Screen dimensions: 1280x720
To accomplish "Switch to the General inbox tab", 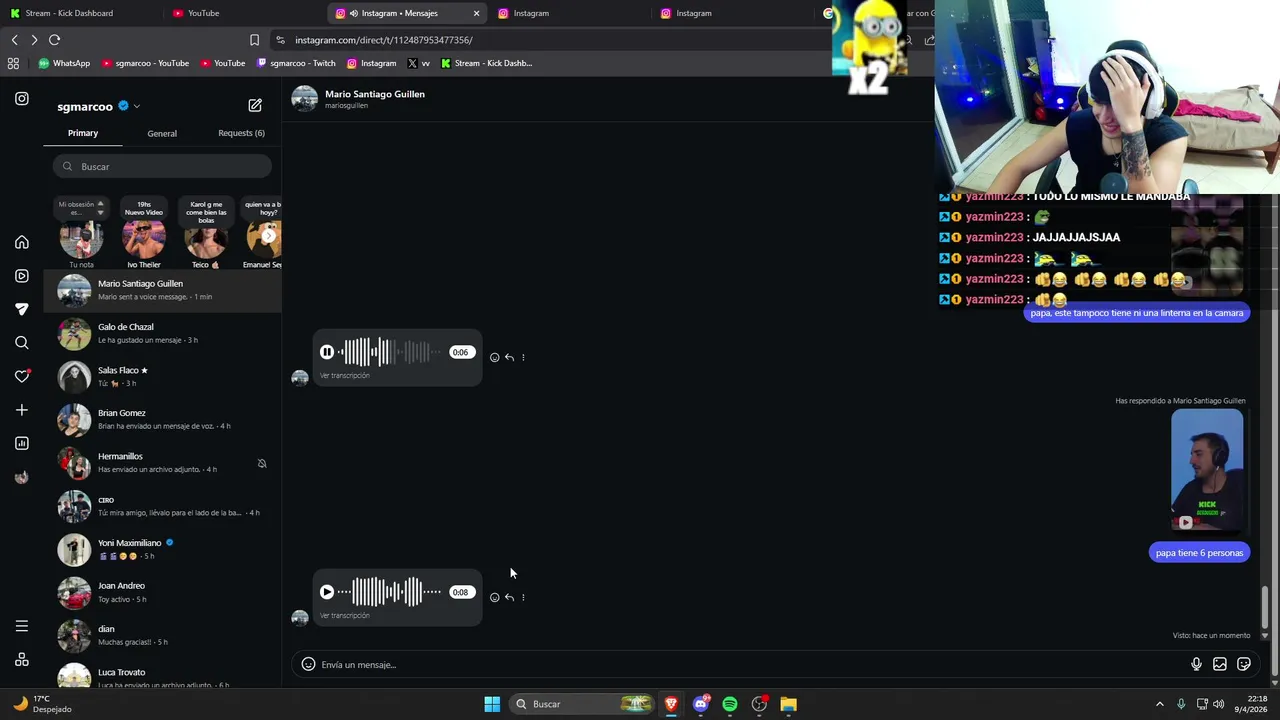I will (x=162, y=133).
